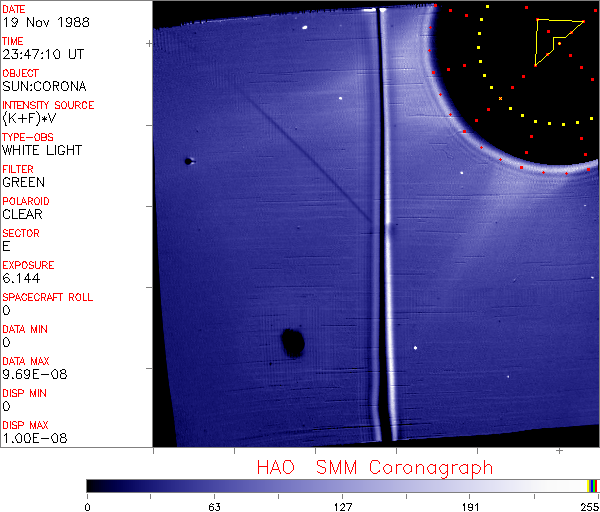
Task: Select the 9.69E-08 data max value
Action: point(35,374)
